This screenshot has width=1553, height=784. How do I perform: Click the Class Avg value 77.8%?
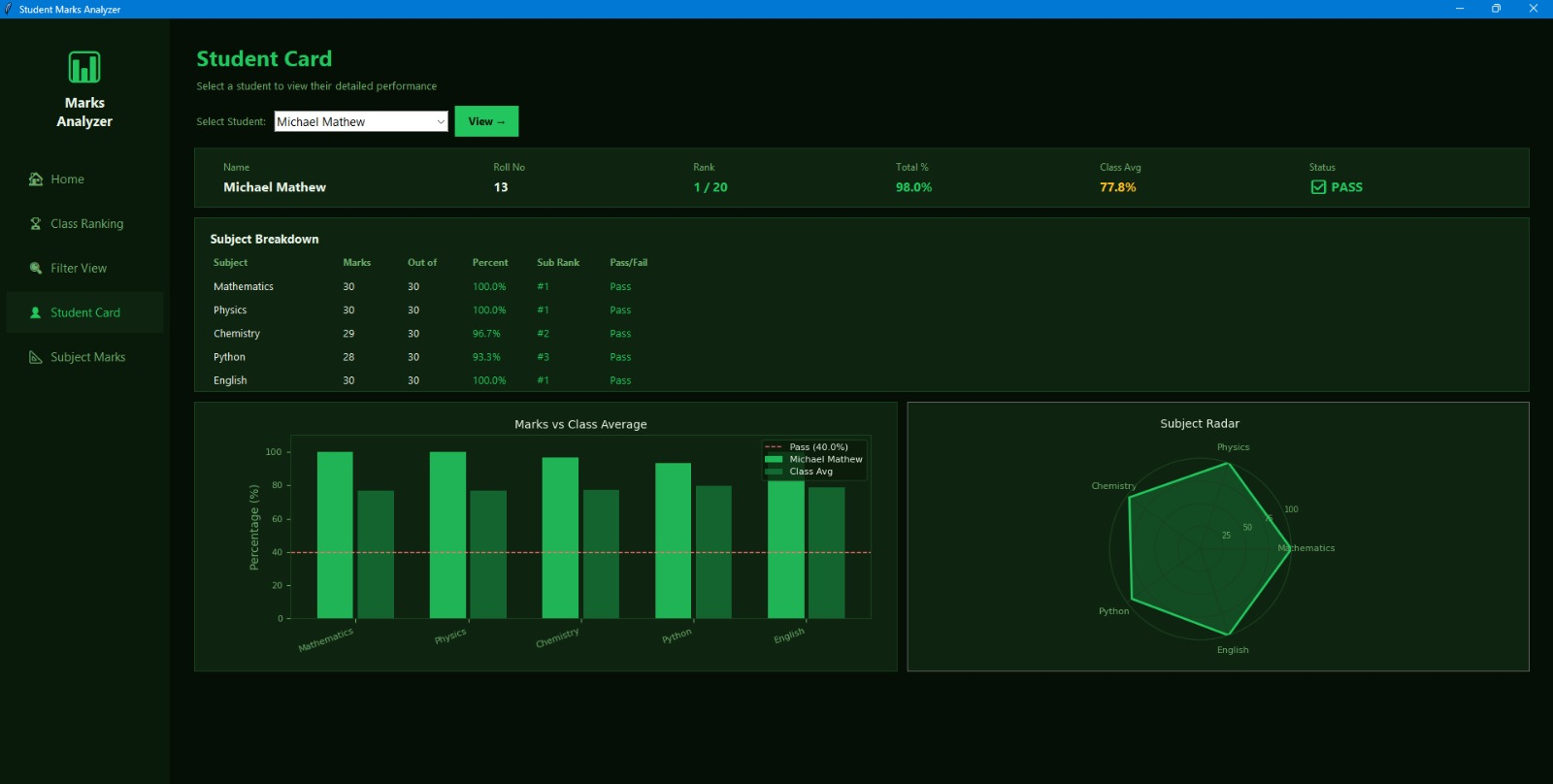(1117, 187)
